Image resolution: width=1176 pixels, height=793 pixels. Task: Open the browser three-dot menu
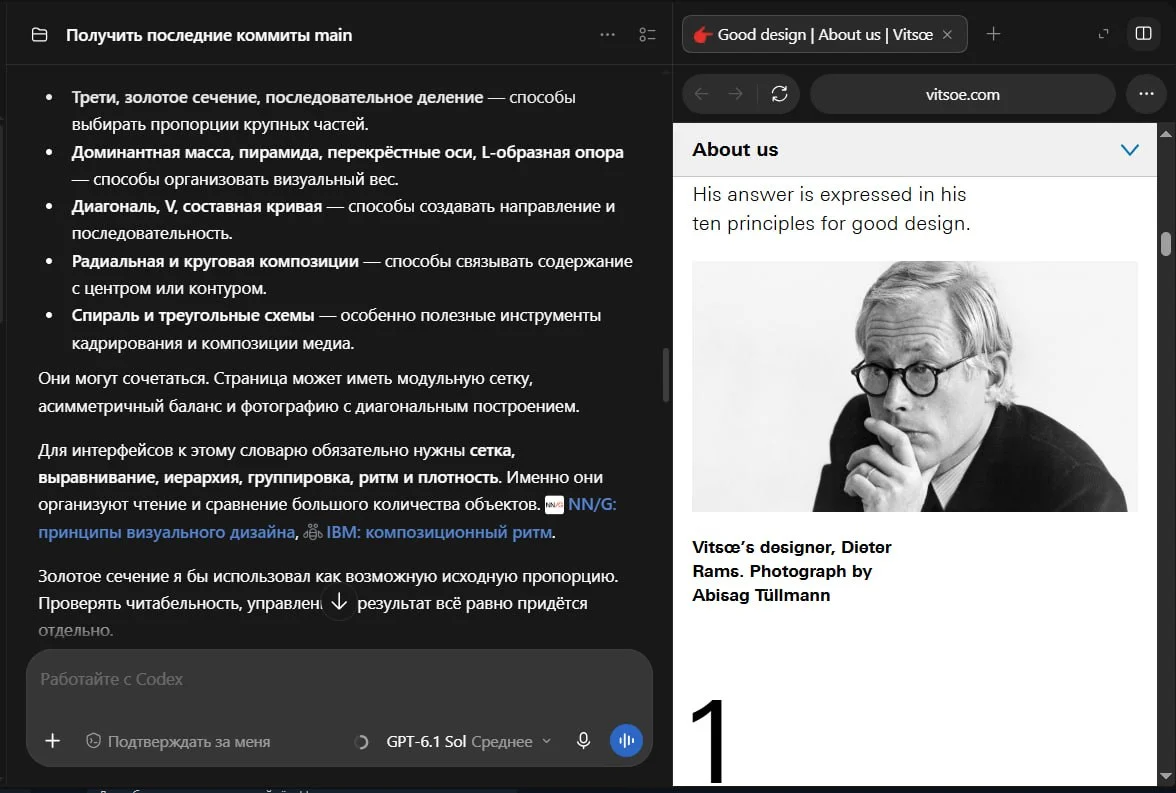pos(1146,94)
